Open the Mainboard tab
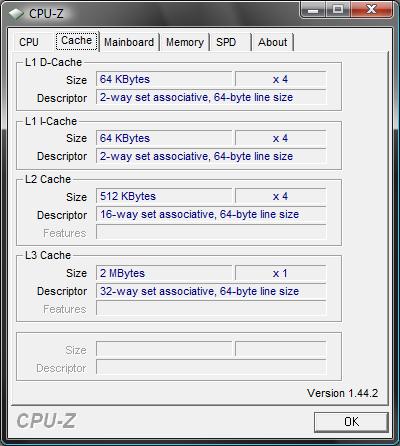 click(x=129, y=42)
